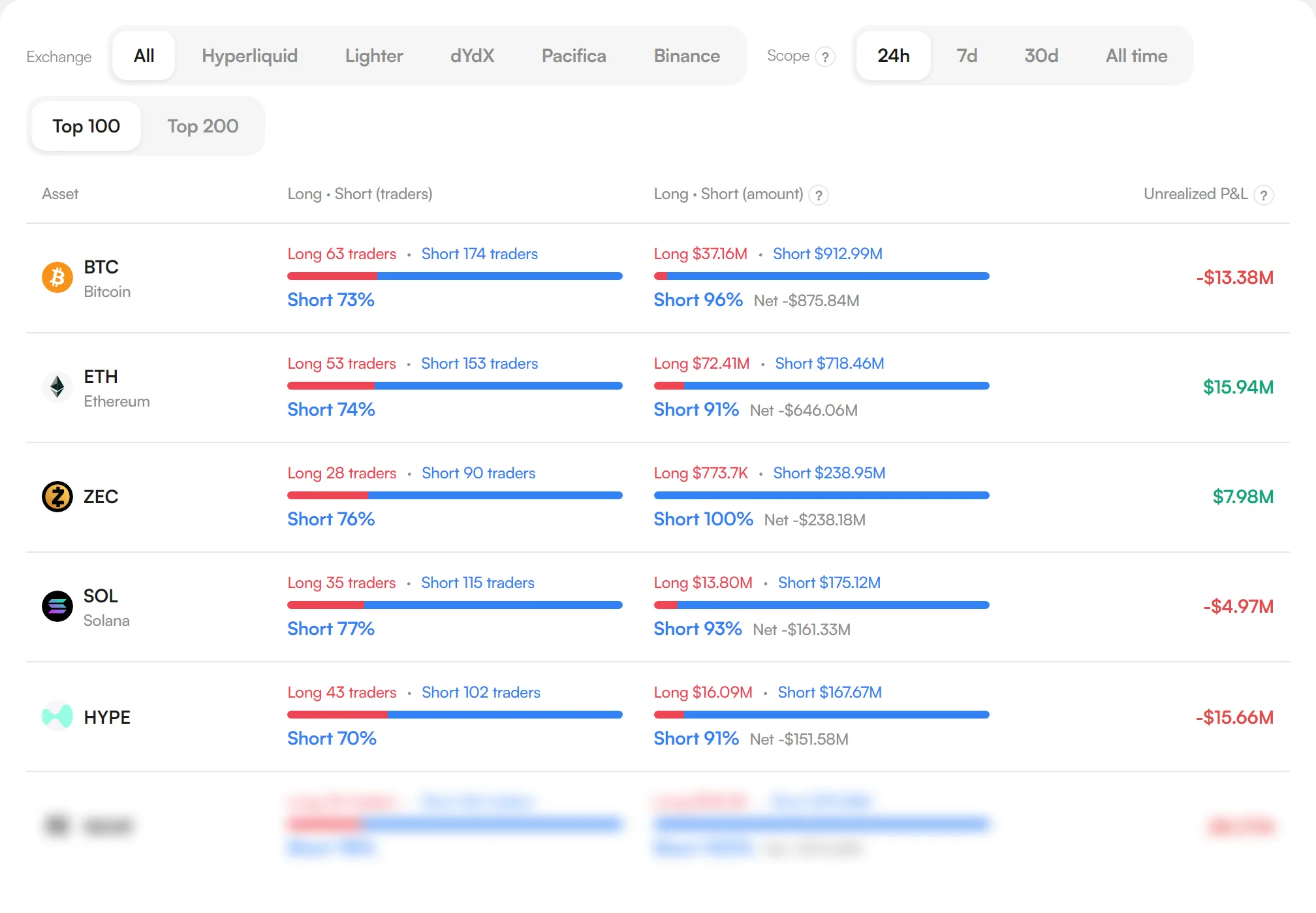Choose the All time scope
Image resolution: width=1316 pixels, height=913 pixels.
click(x=1136, y=55)
